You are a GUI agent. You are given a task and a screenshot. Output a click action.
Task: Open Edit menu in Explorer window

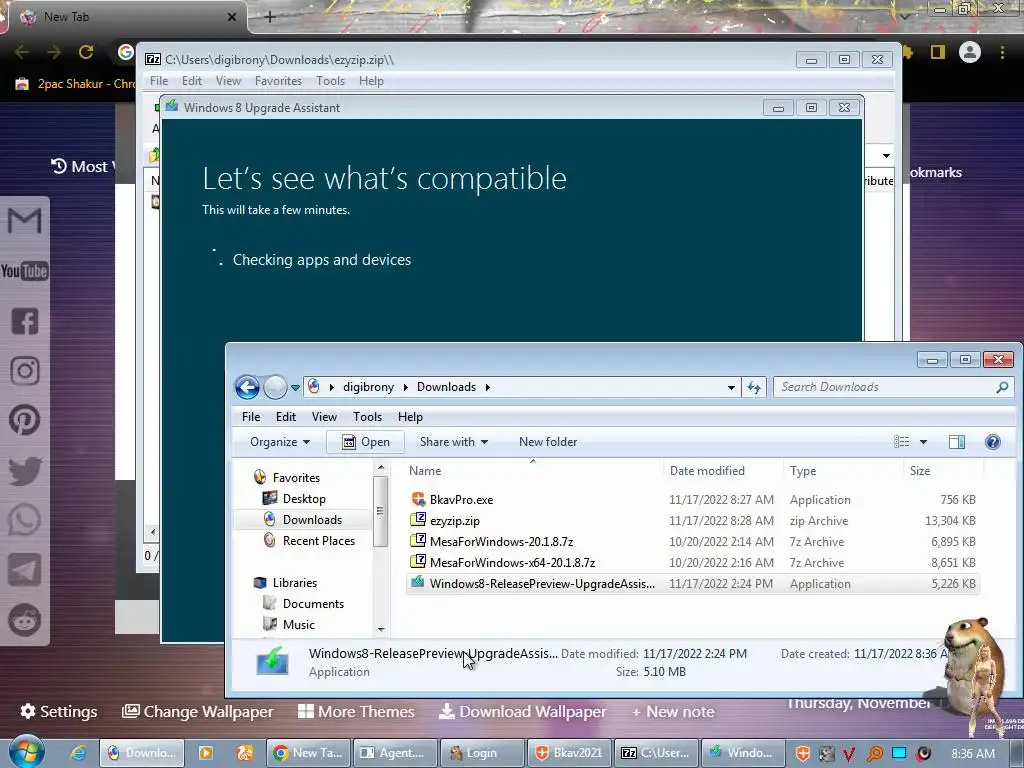285,417
